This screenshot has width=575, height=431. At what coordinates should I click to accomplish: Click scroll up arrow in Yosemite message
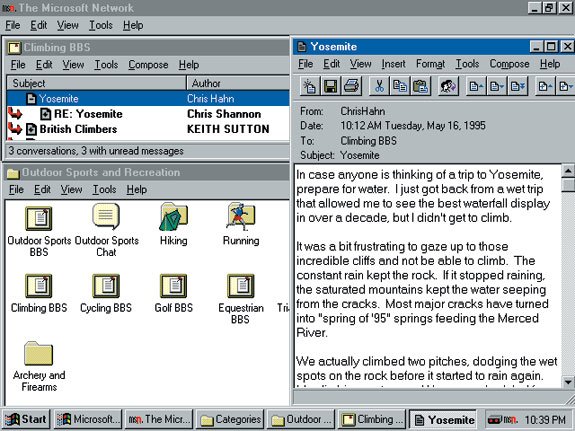point(568,171)
